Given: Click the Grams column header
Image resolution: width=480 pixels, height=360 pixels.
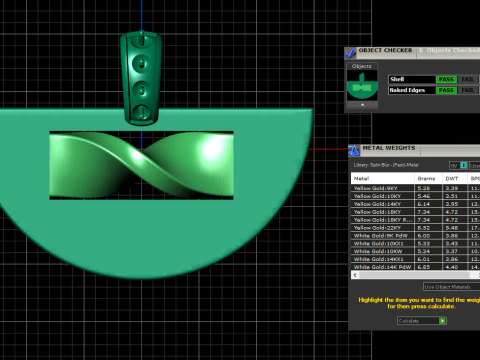Looking at the screenshot, I should coord(428,178).
